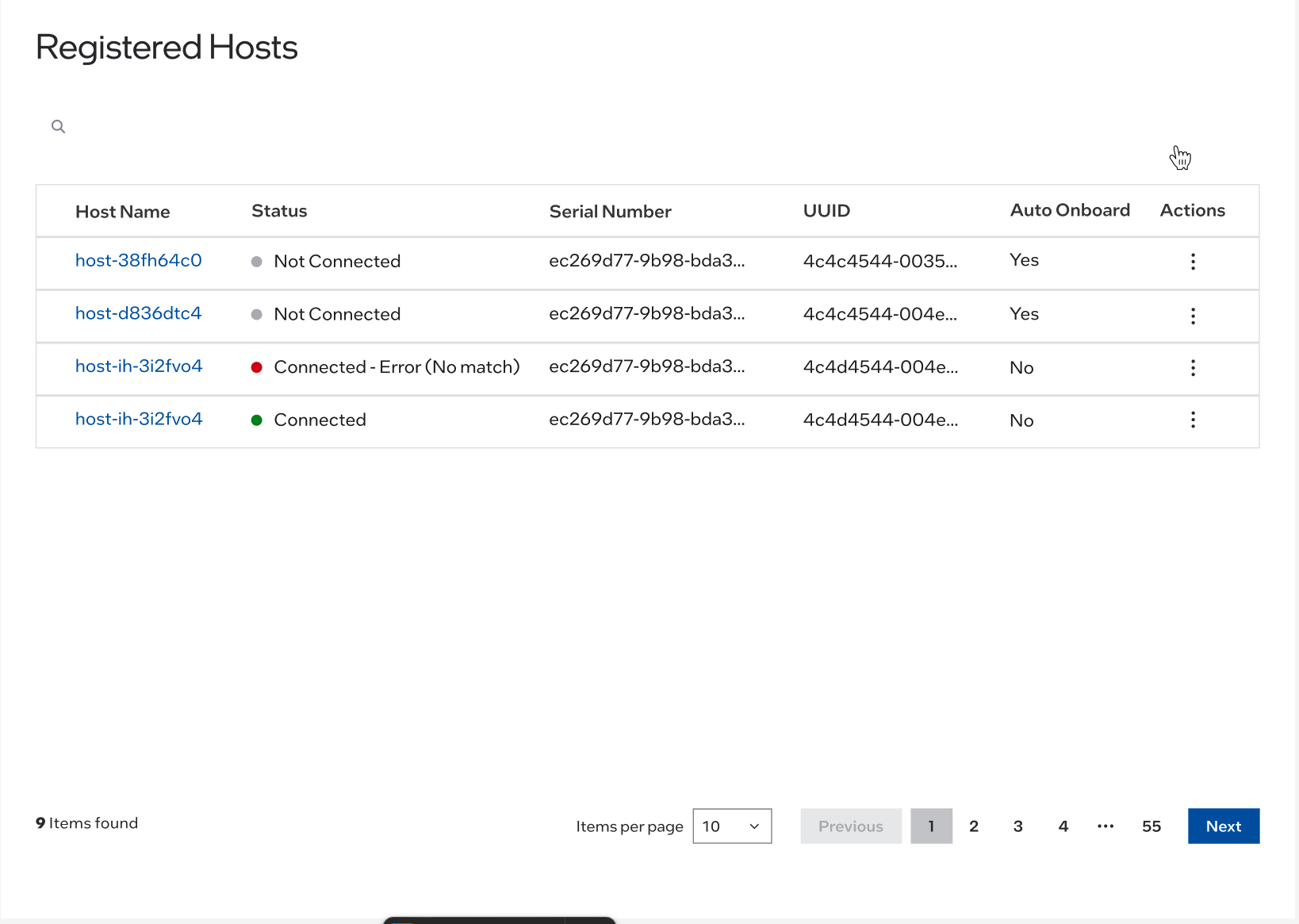This screenshot has width=1299, height=924.
Task: Open actions menu for host-38fh64c0
Action: [1193, 262]
